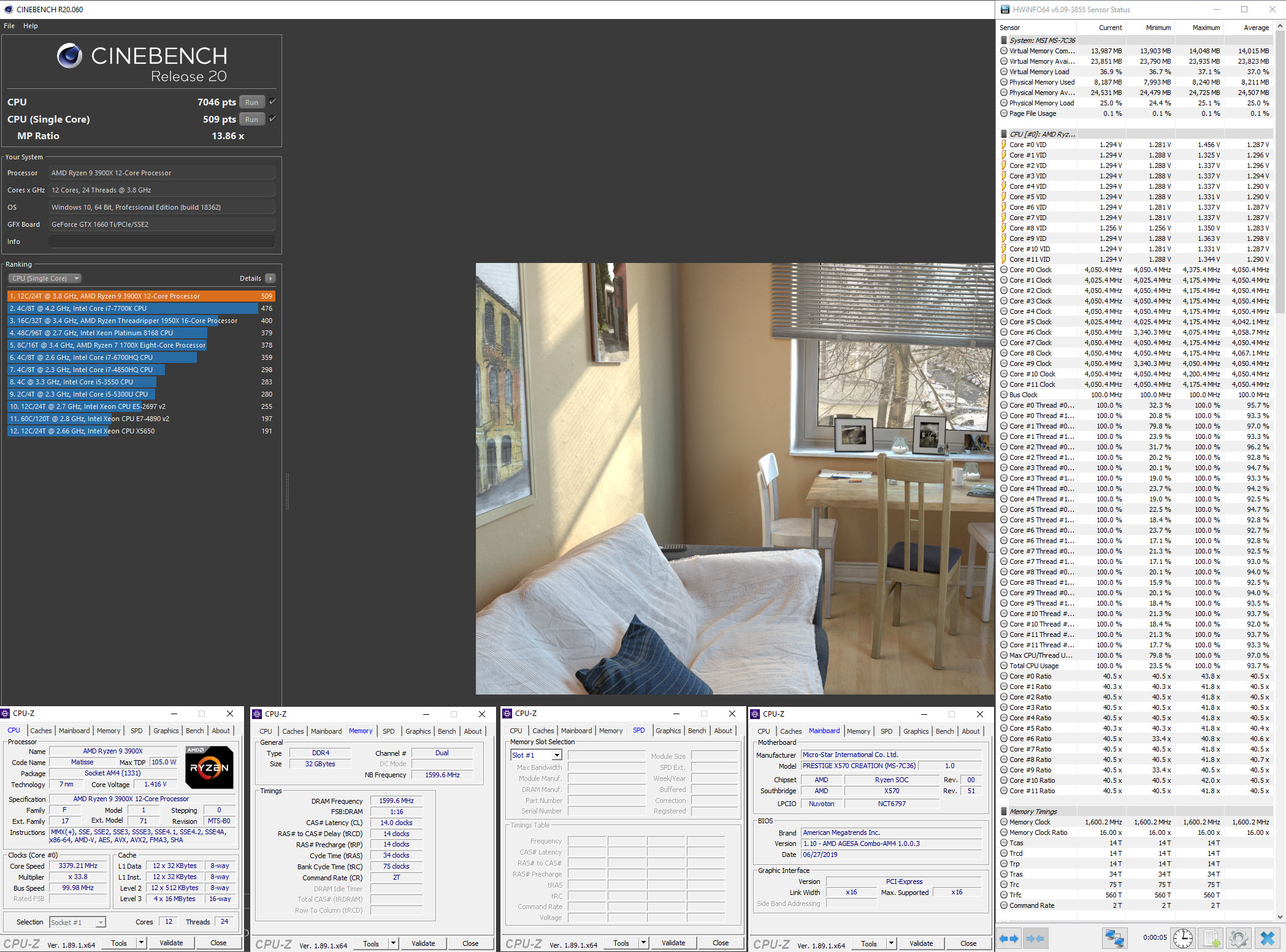Click the Ryzen logo in CPU-Z

point(210,767)
